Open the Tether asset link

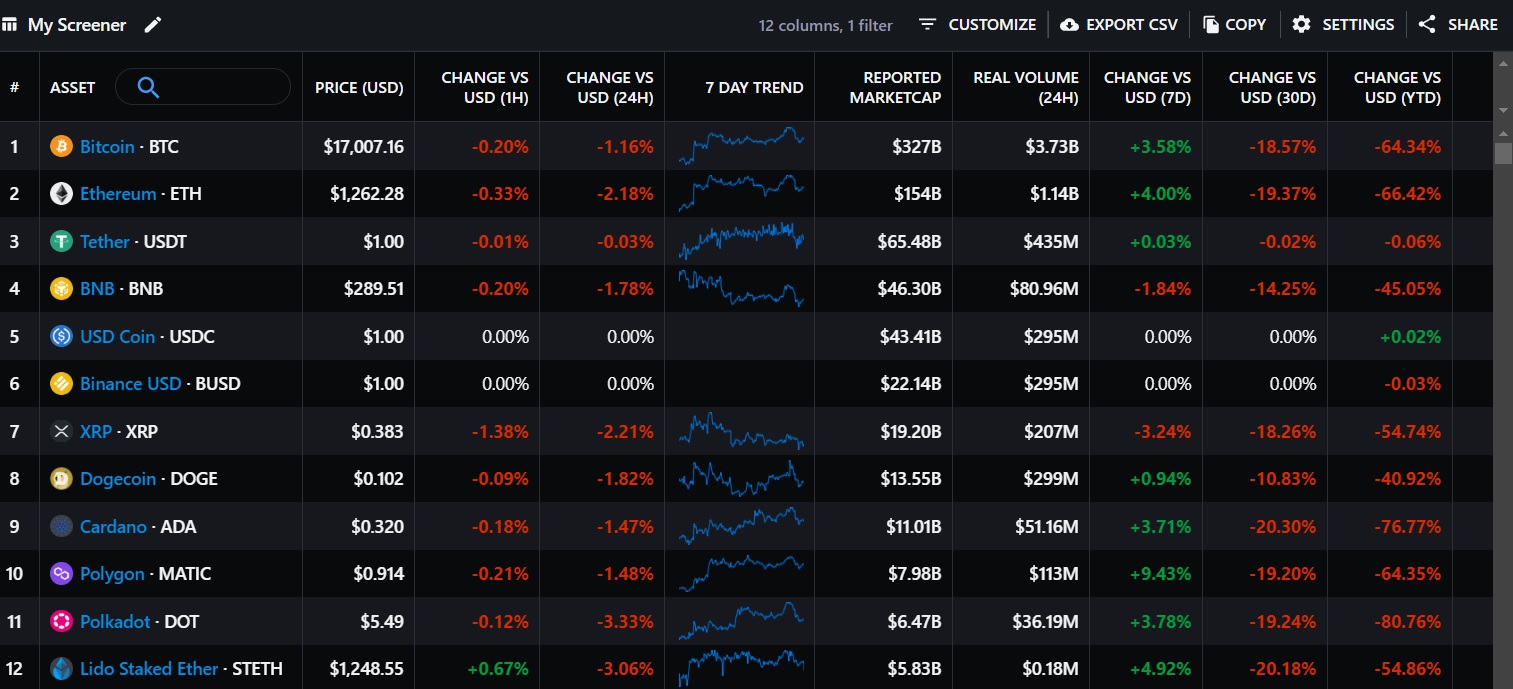click(x=105, y=242)
